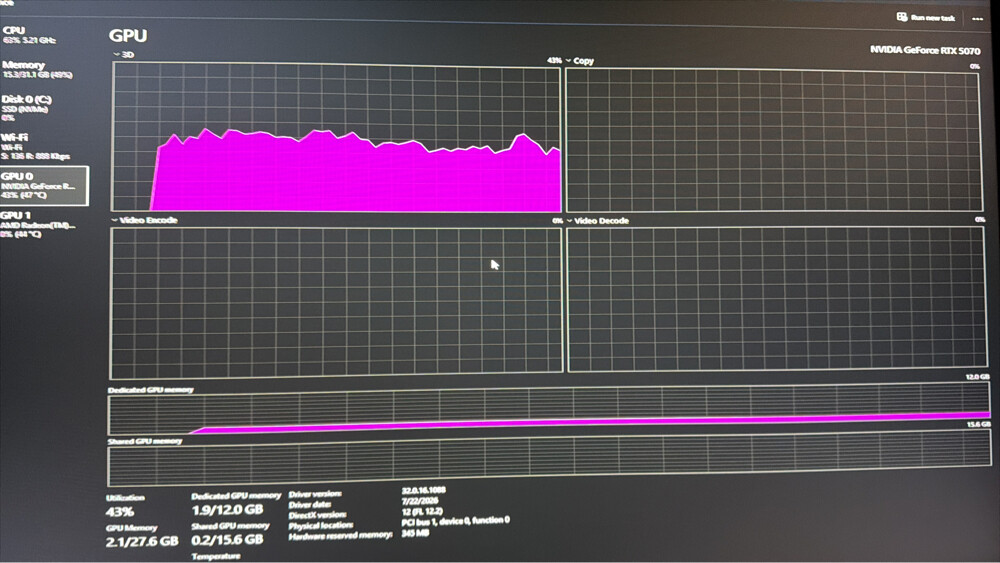Click the 15.6 GB shared memory scale label
Viewport: 1000px width, 563px height.
(x=979, y=424)
